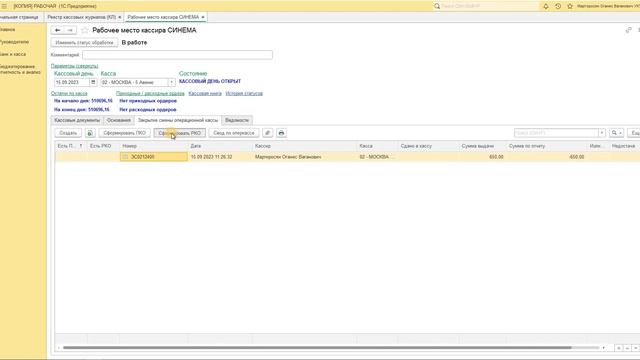
Task: Open the Ещё menu button
Action: click(x=634, y=133)
